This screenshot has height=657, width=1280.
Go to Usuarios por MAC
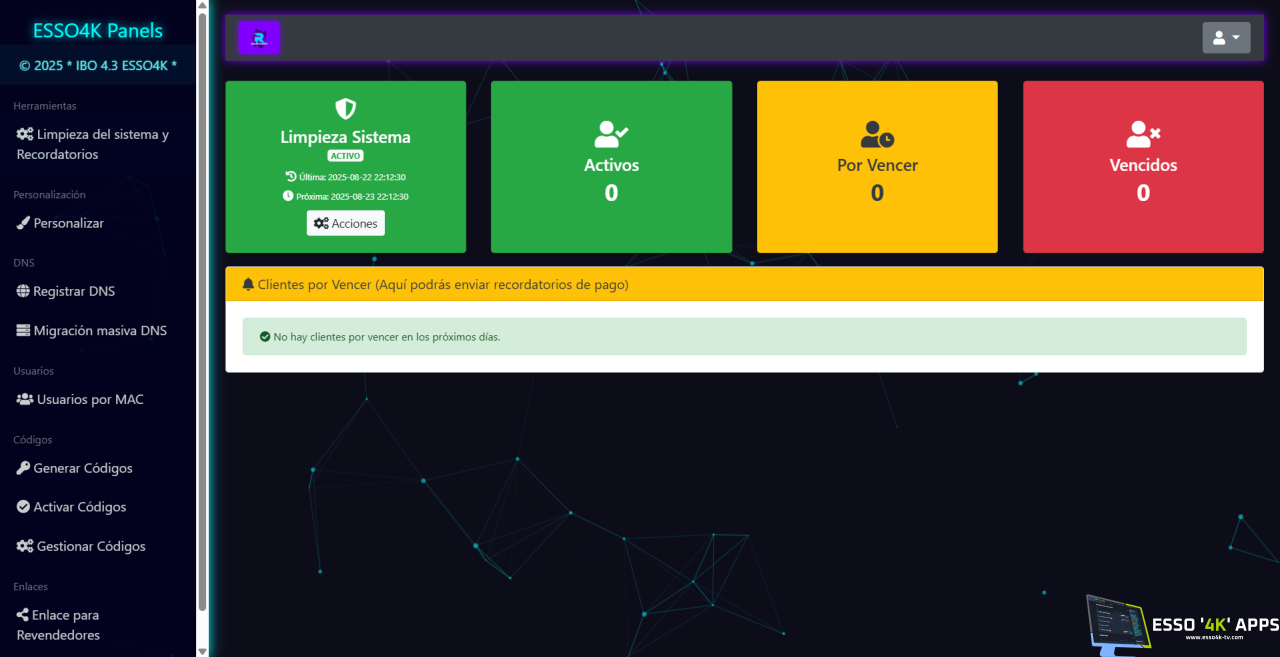89,400
